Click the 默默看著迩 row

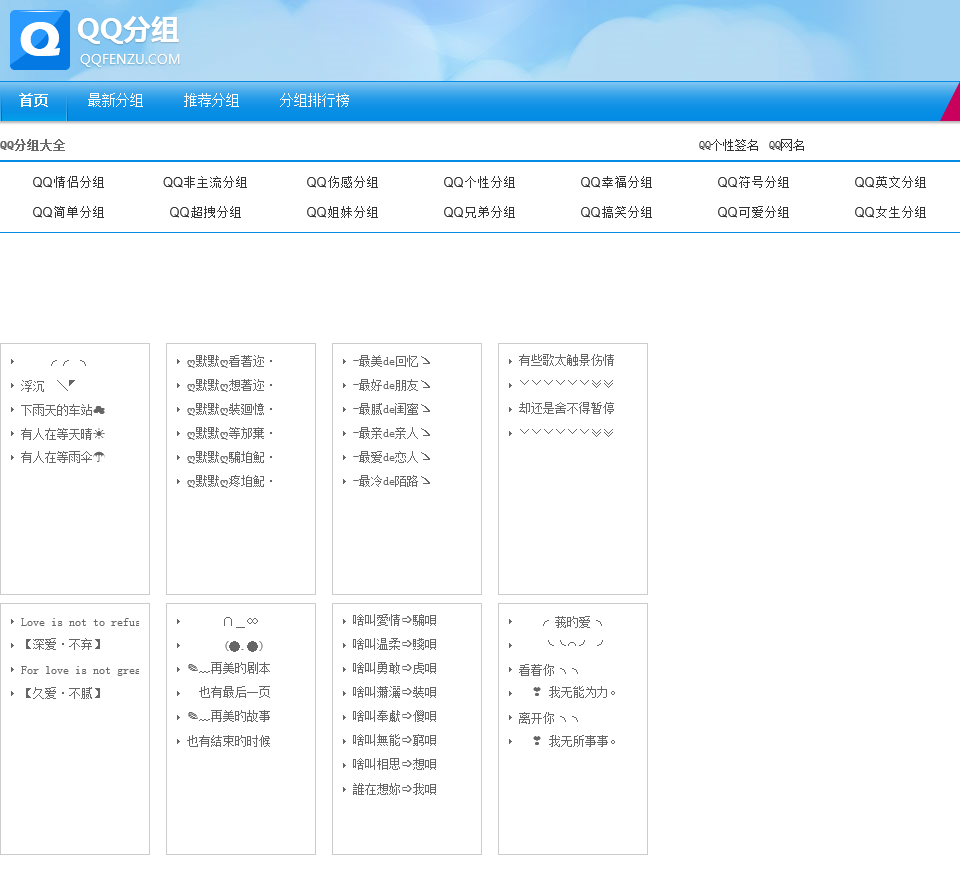230,361
